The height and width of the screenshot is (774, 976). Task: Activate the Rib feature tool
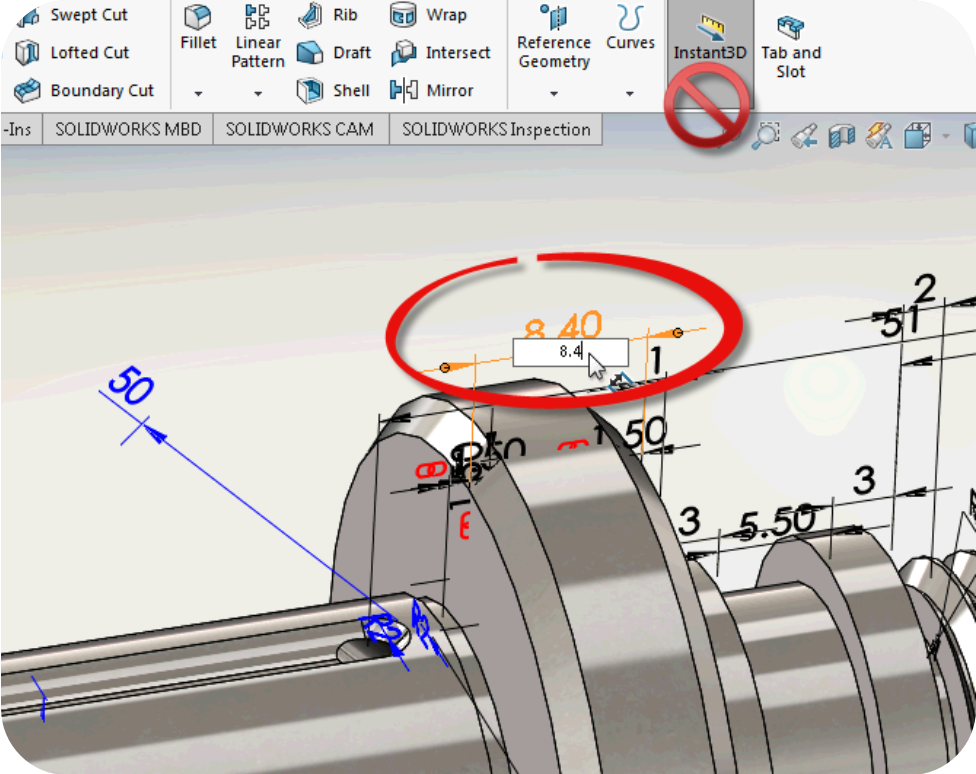click(x=328, y=14)
